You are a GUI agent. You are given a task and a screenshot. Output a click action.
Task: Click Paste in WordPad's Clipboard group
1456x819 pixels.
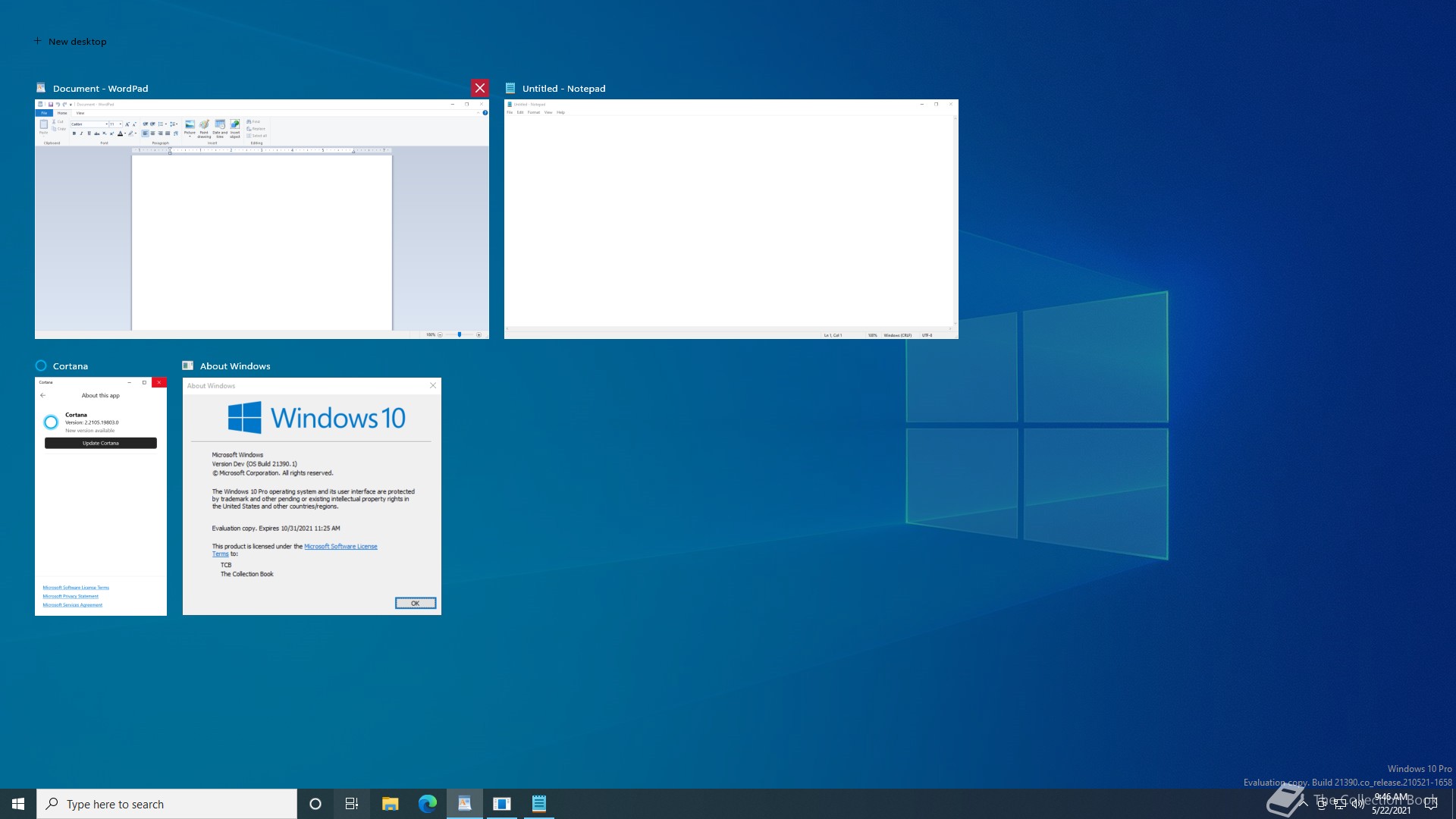coord(43,127)
